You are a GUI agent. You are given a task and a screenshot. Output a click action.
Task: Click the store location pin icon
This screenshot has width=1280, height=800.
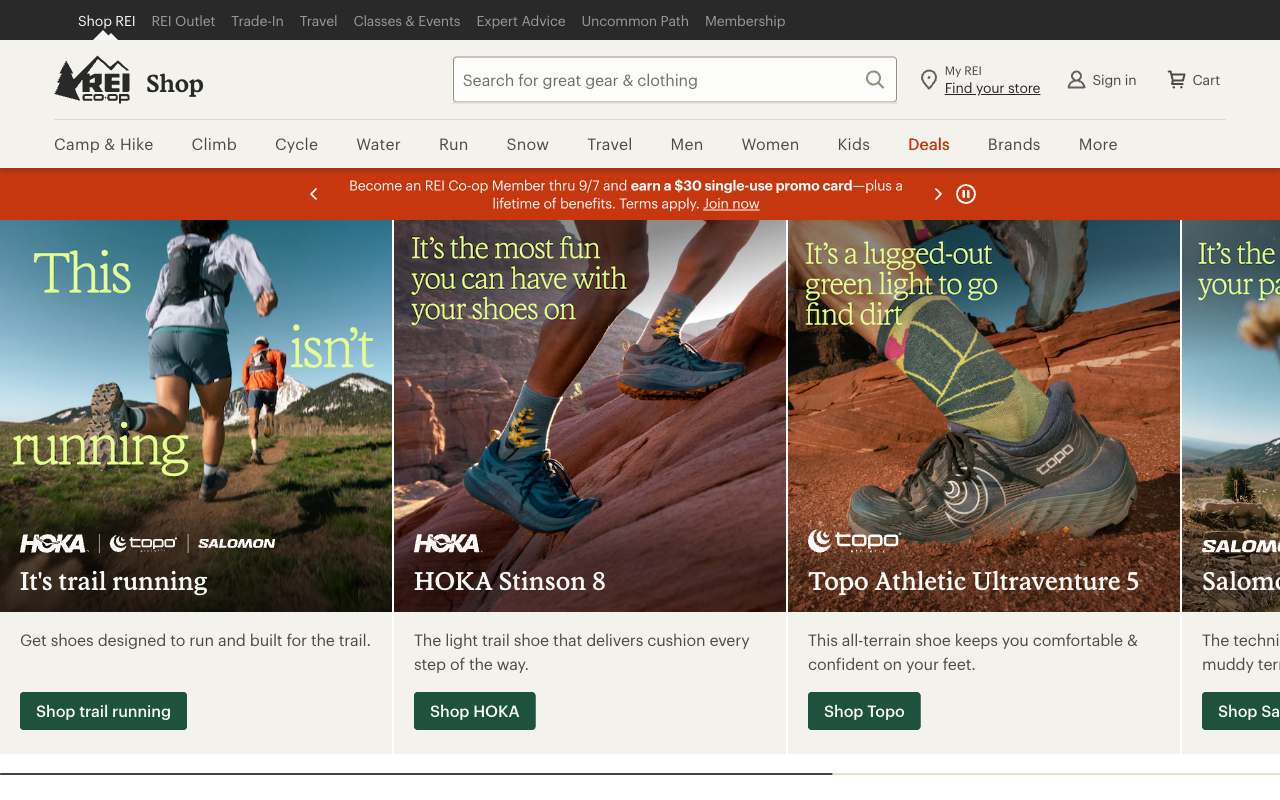pyautogui.click(x=929, y=80)
